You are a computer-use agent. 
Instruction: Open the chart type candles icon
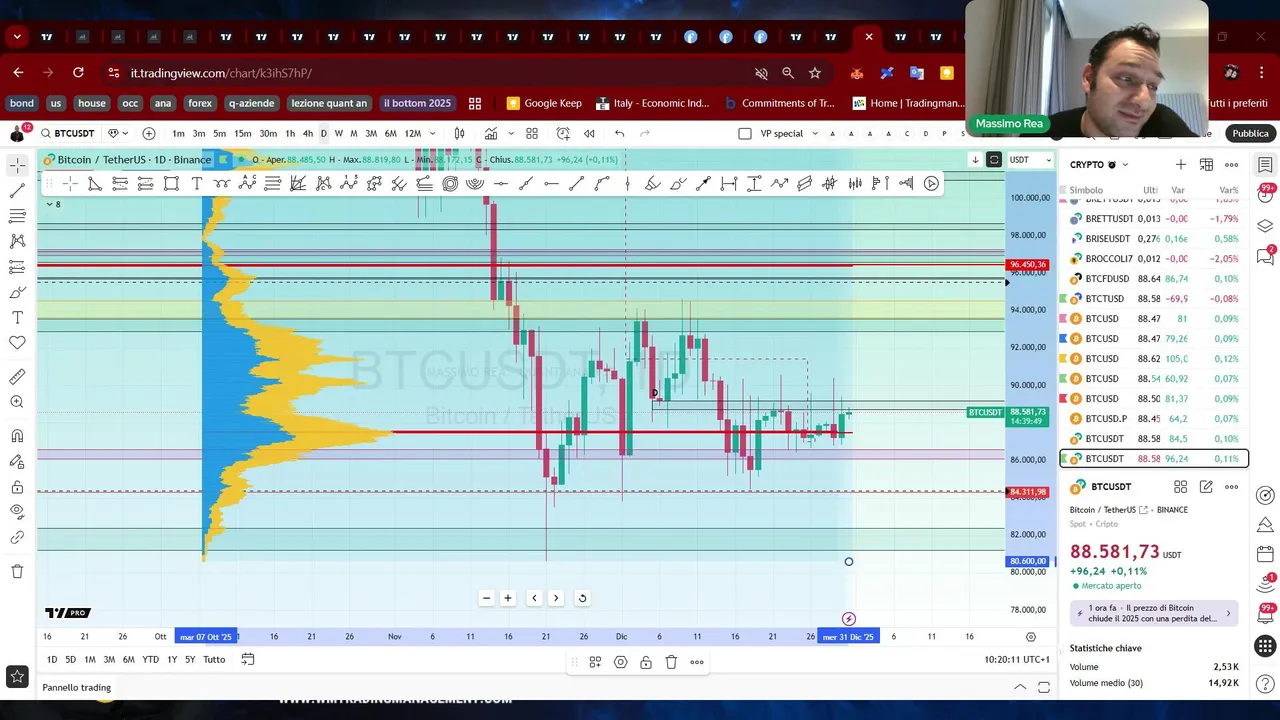[x=459, y=134]
